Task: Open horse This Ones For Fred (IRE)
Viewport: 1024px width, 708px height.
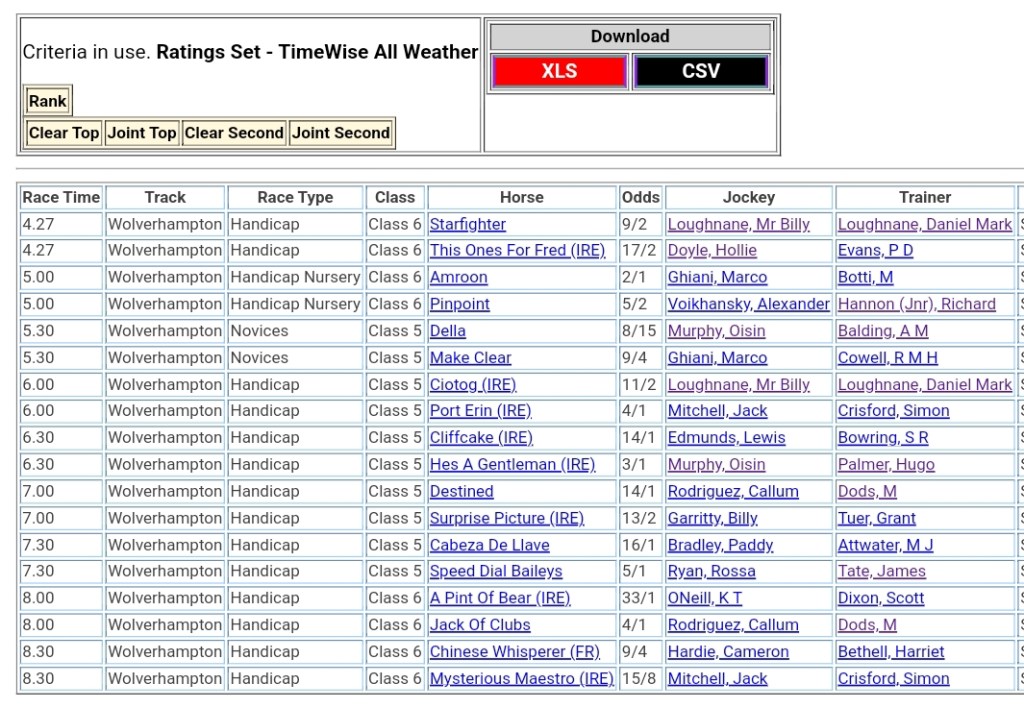Action: 517,251
